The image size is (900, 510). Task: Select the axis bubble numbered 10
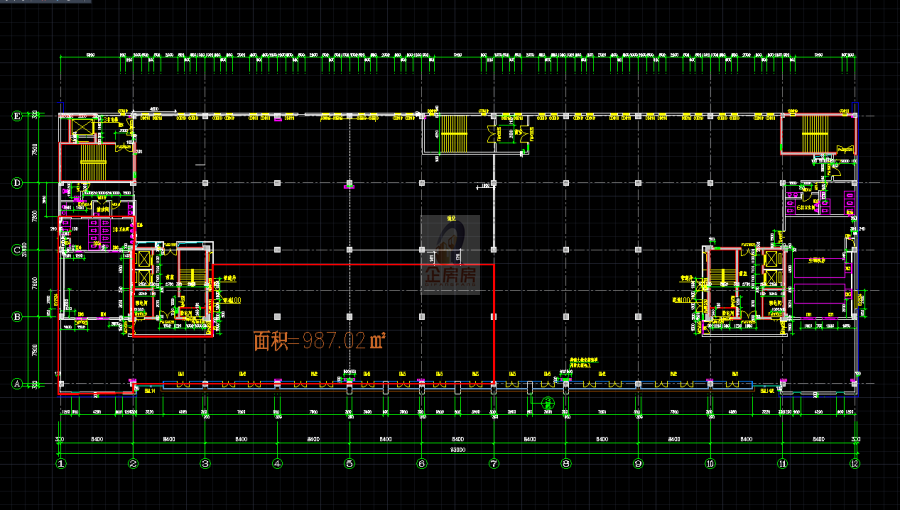[710, 464]
